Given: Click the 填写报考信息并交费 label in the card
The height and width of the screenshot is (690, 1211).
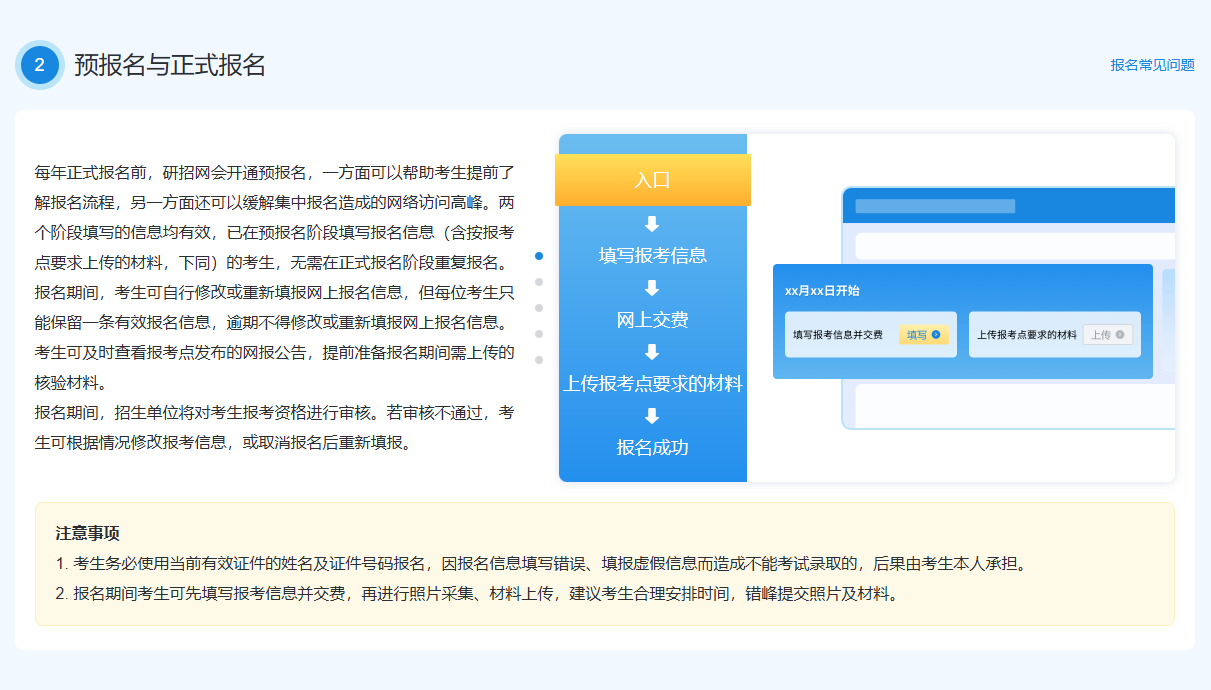Looking at the screenshot, I should tap(838, 335).
